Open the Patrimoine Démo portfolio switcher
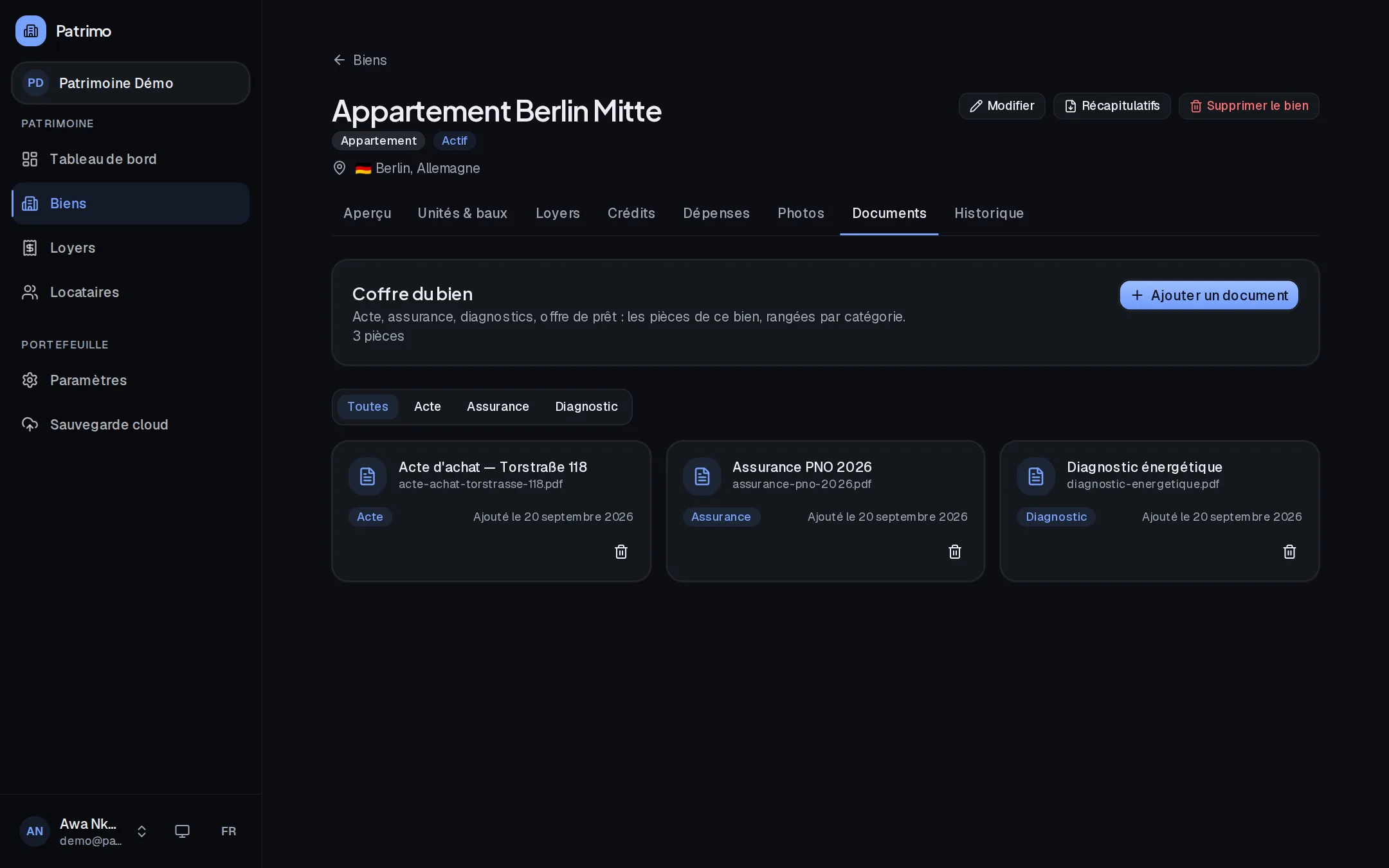Image resolution: width=1389 pixels, height=868 pixels. [131, 83]
